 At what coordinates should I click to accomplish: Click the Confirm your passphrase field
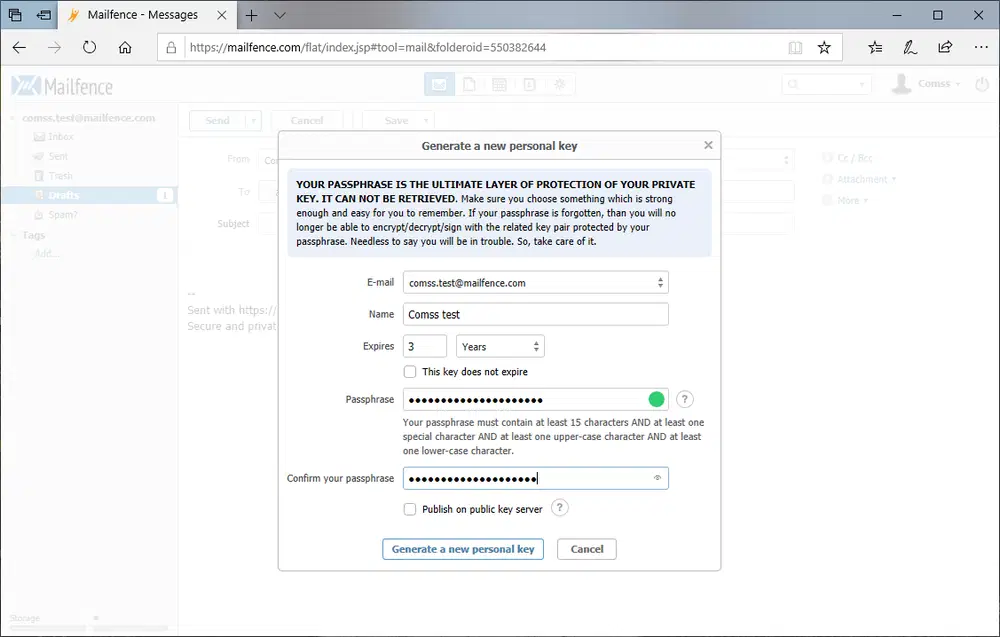coord(536,478)
